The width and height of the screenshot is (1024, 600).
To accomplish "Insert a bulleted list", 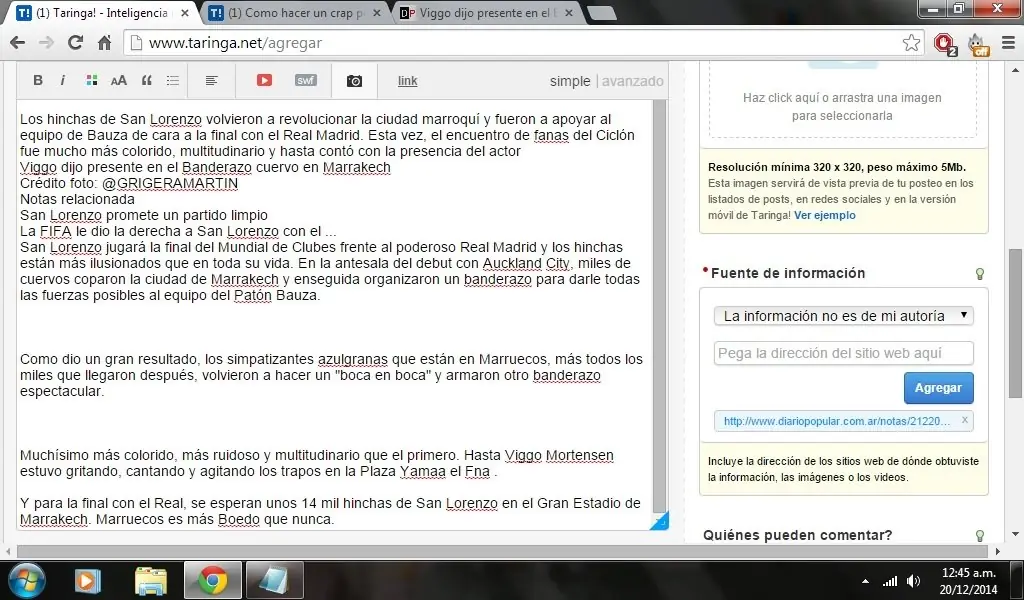I will [172, 80].
